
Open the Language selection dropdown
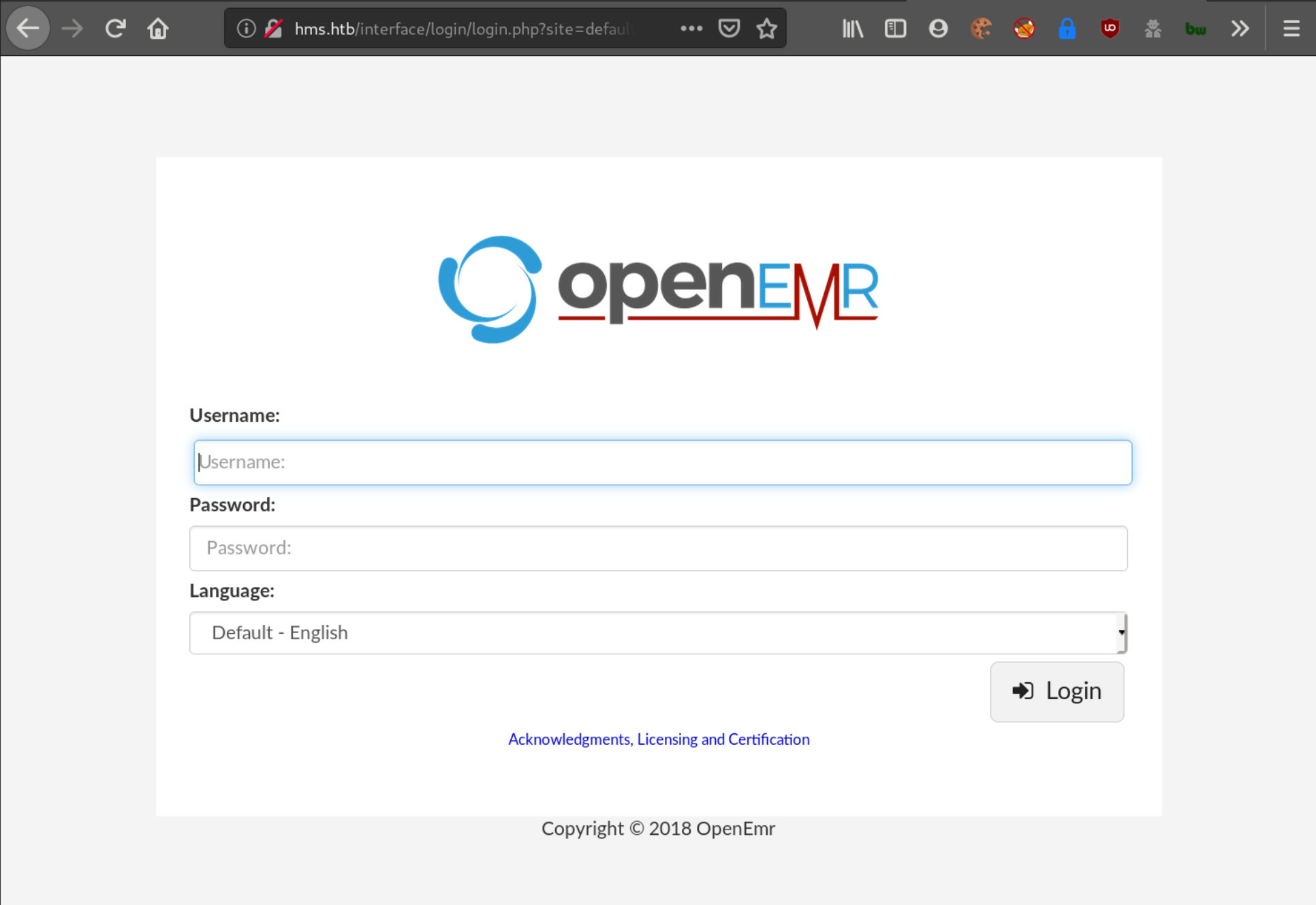point(657,632)
